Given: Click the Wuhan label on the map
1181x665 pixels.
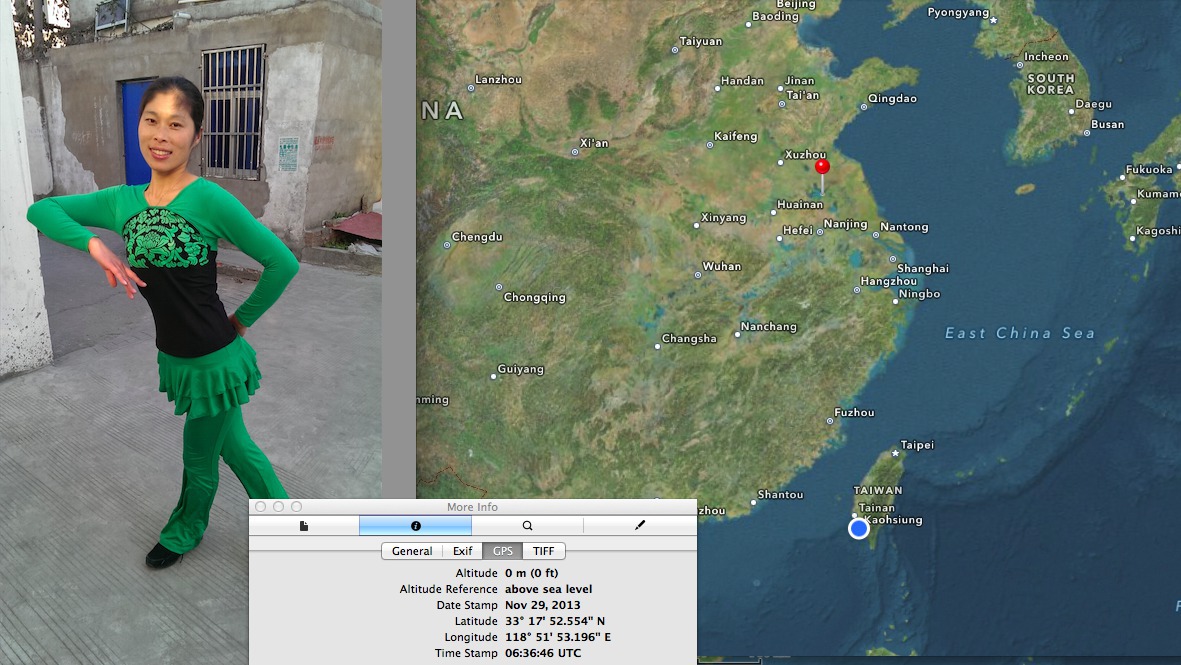Looking at the screenshot, I should (x=722, y=267).
